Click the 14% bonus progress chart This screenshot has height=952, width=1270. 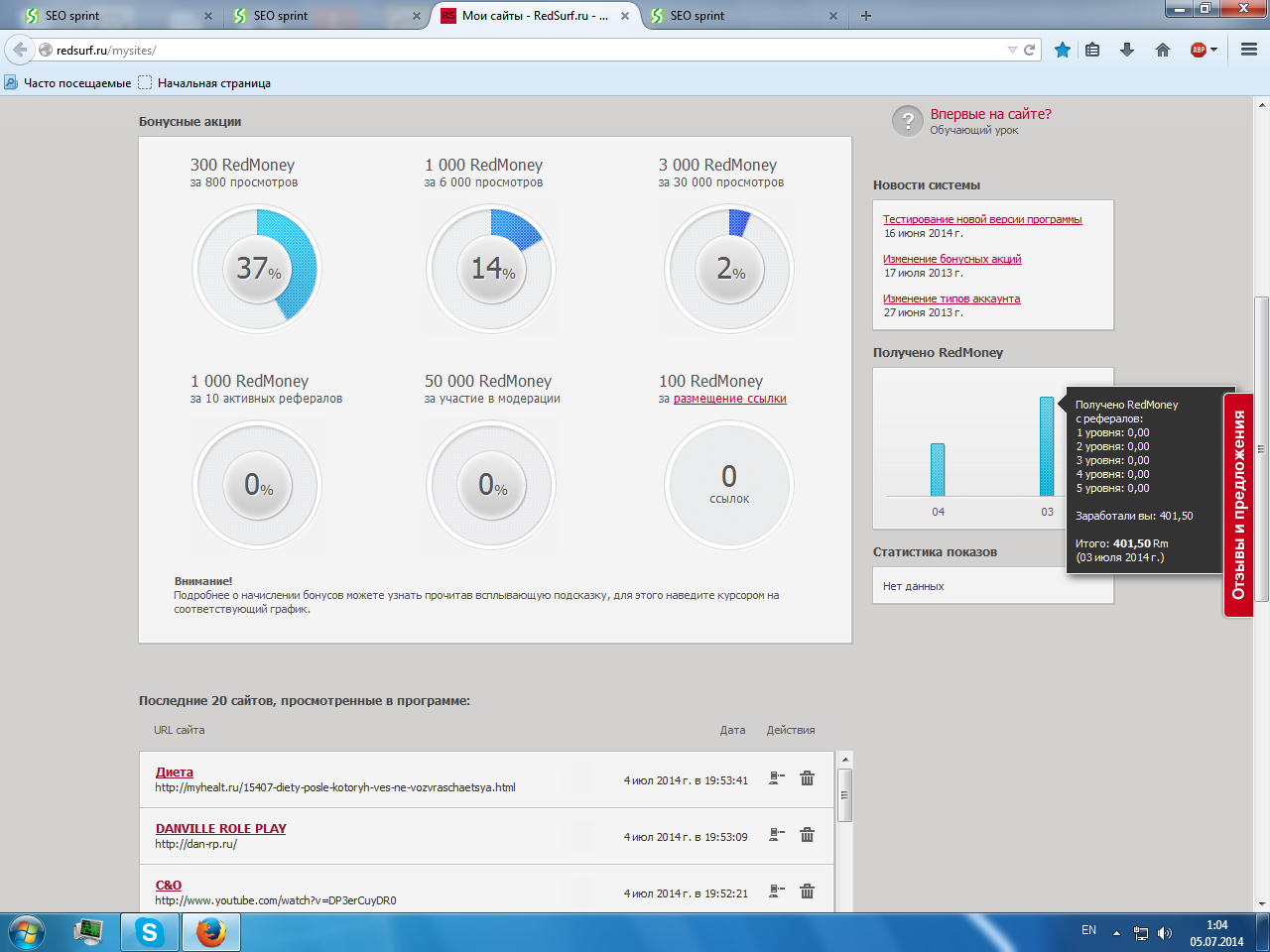tap(491, 269)
